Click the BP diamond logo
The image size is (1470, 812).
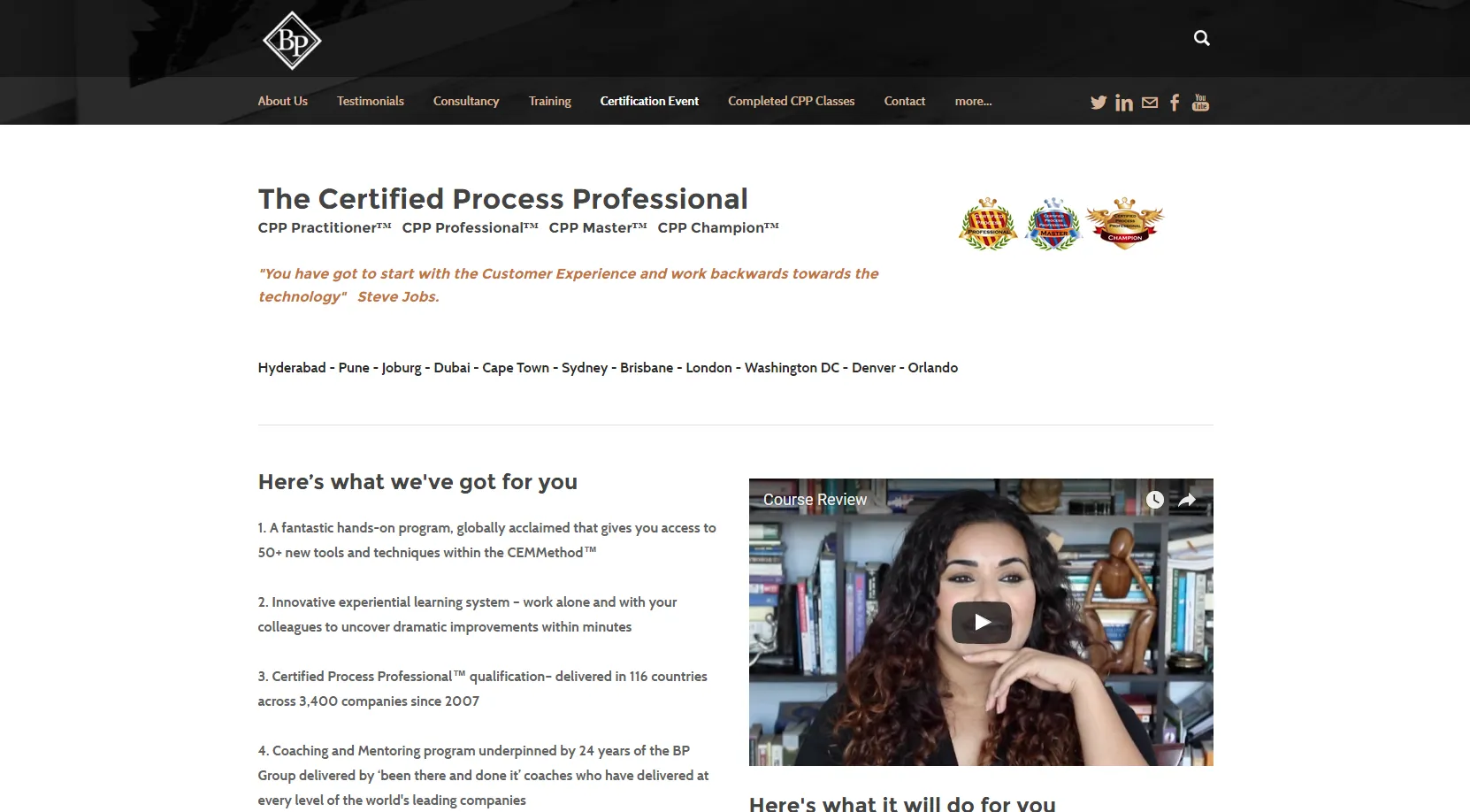click(x=292, y=41)
